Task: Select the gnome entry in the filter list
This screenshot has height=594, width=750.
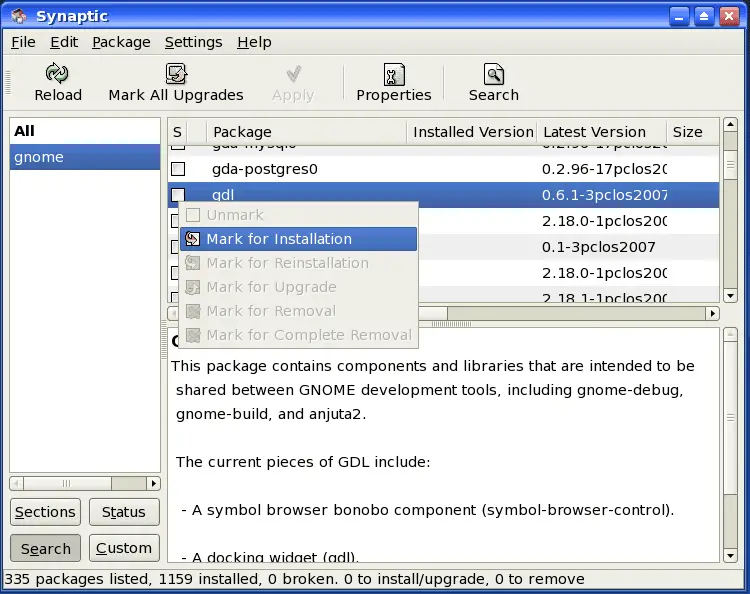Action: [85, 157]
